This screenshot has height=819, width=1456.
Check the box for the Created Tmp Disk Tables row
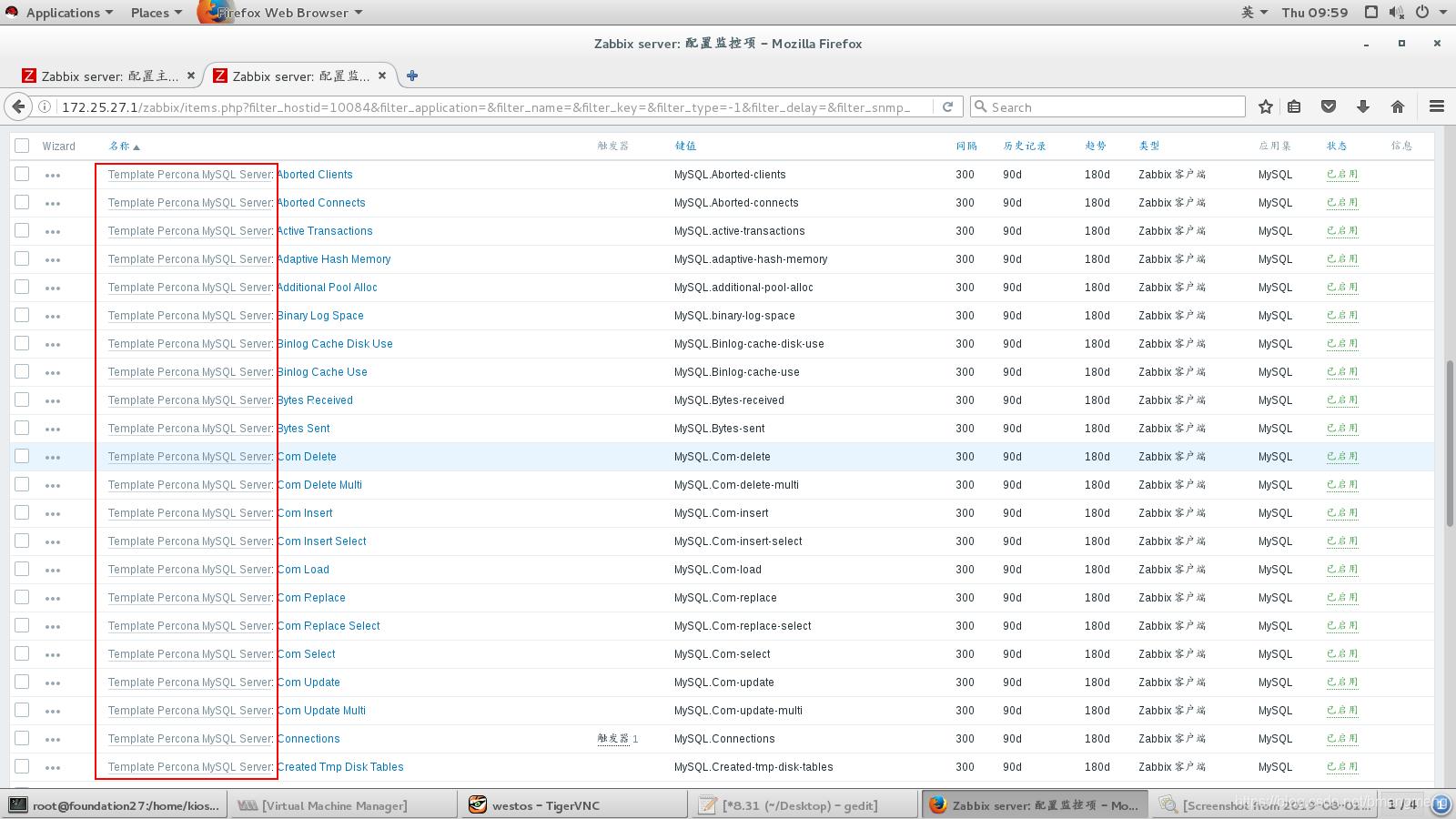pyautogui.click(x=22, y=766)
